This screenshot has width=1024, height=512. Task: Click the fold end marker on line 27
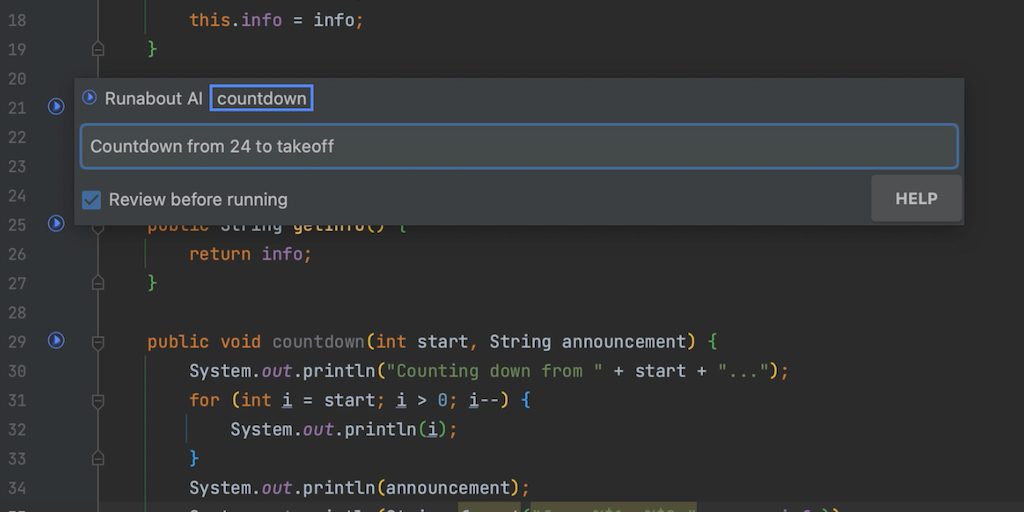(98, 283)
